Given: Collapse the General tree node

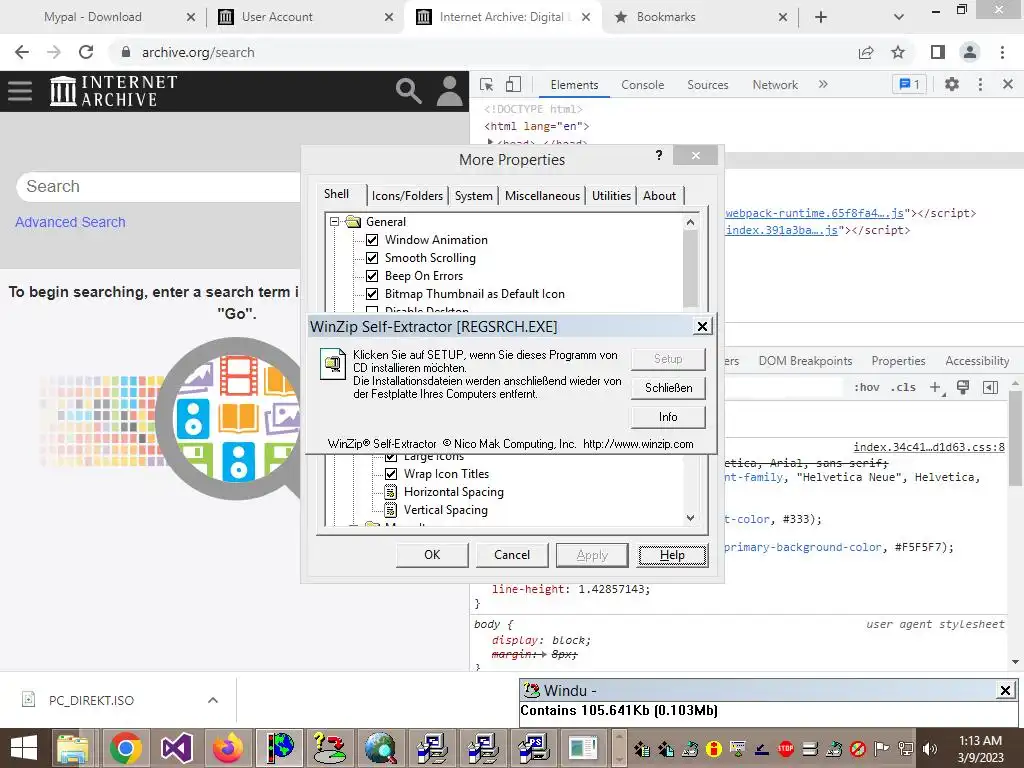Looking at the screenshot, I should pyautogui.click(x=334, y=221).
